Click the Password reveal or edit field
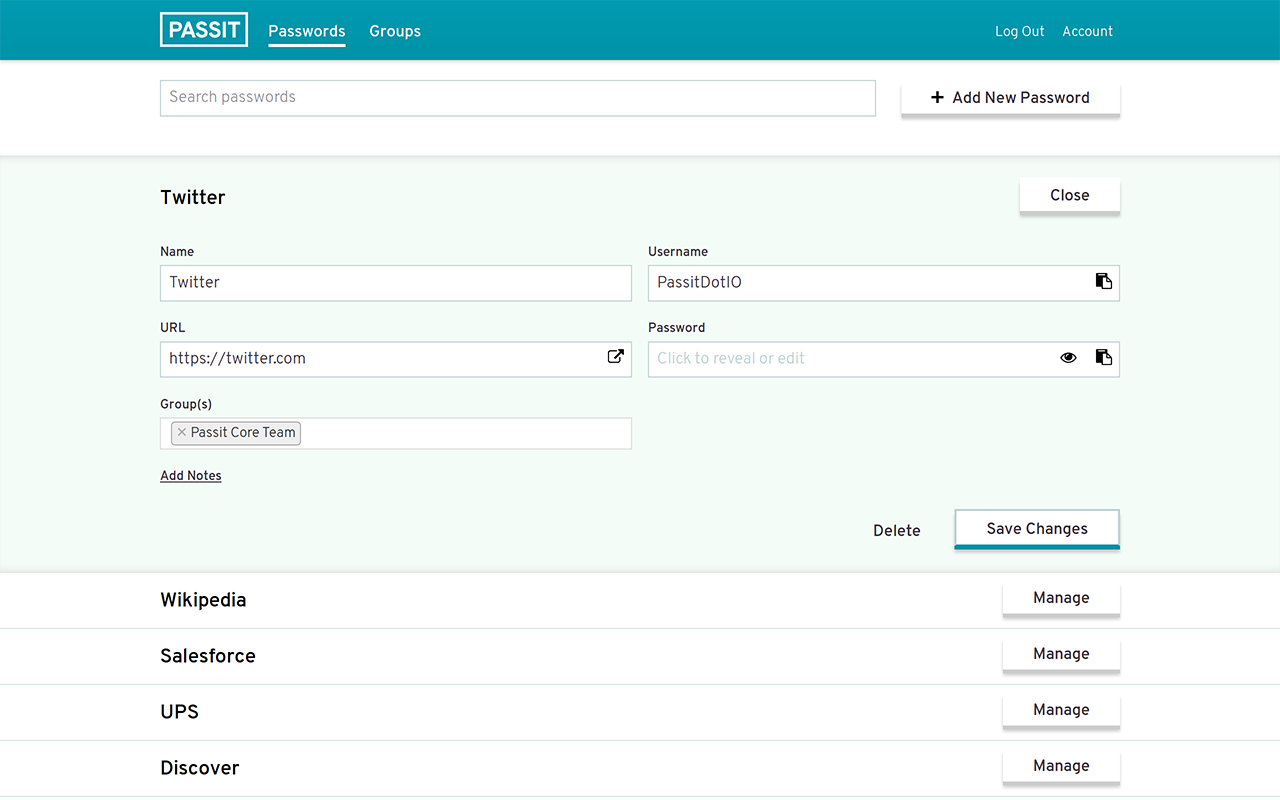 tap(850, 358)
